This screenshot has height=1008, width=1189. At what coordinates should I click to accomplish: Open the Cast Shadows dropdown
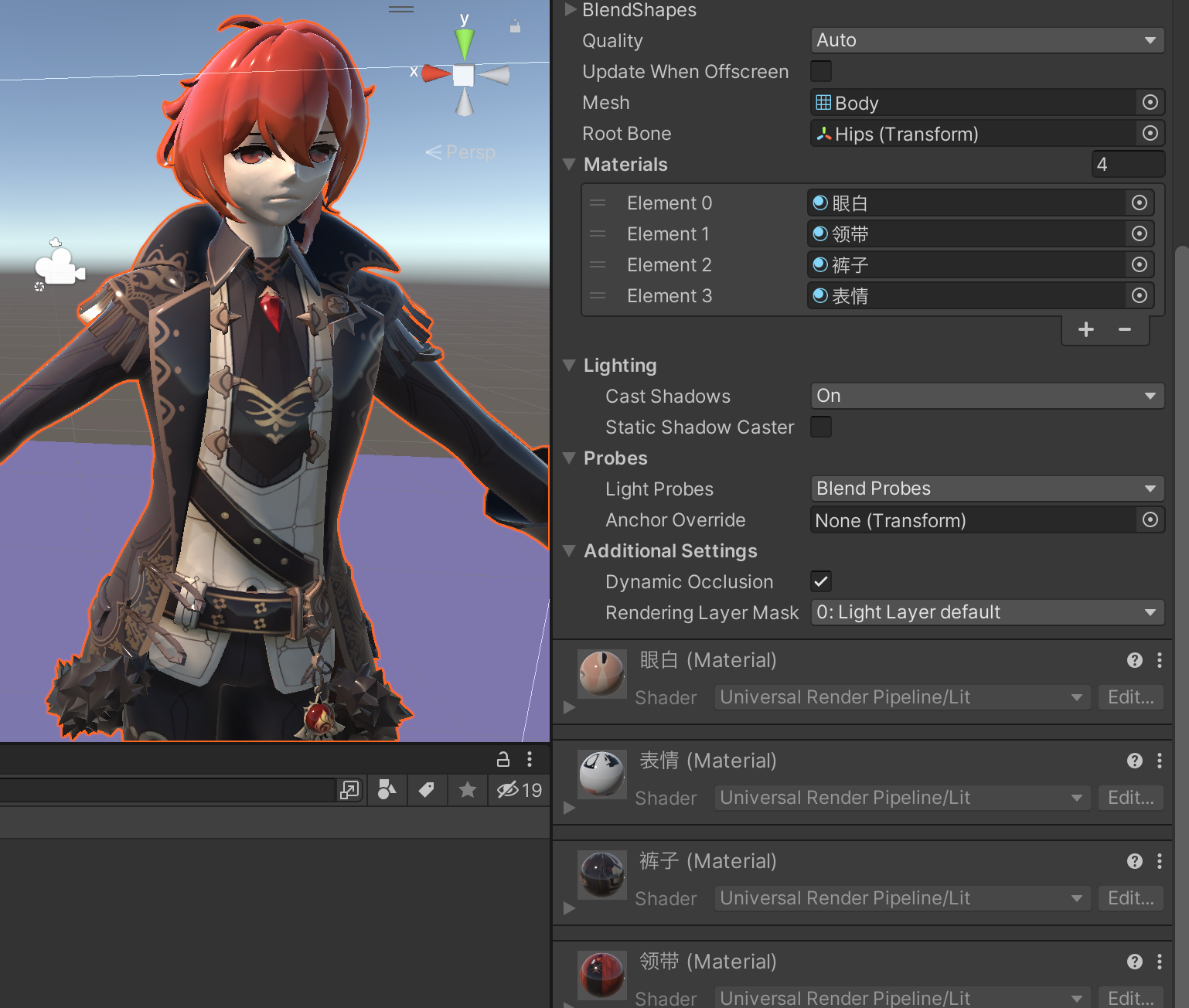[986, 396]
